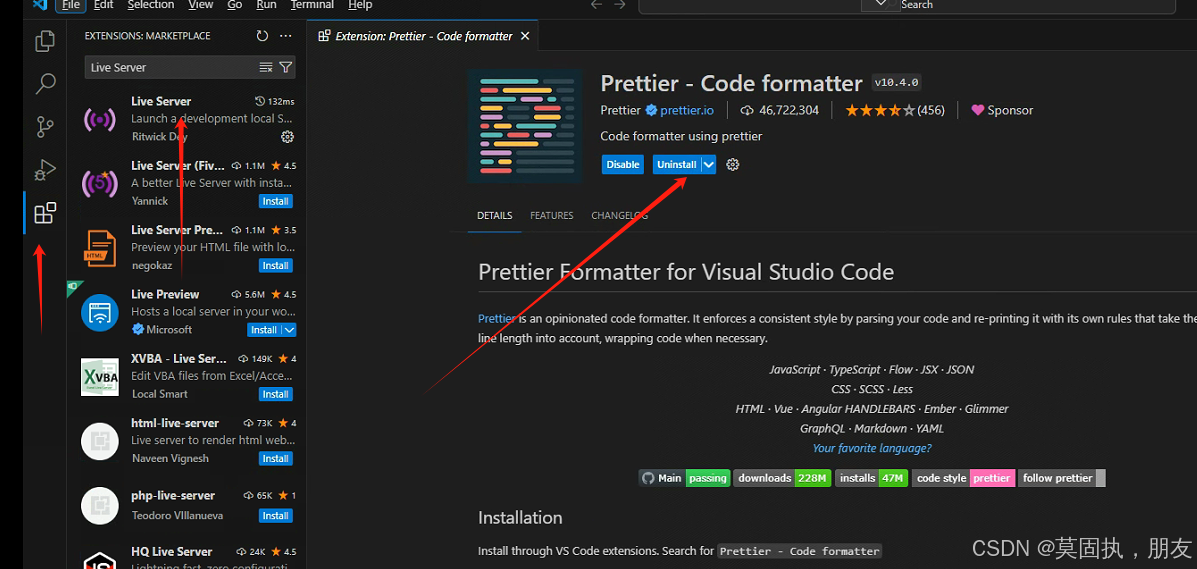The width and height of the screenshot is (1197, 569).
Task: Open the prettier.io publisher link
Action: pyautogui.click(x=687, y=110)
